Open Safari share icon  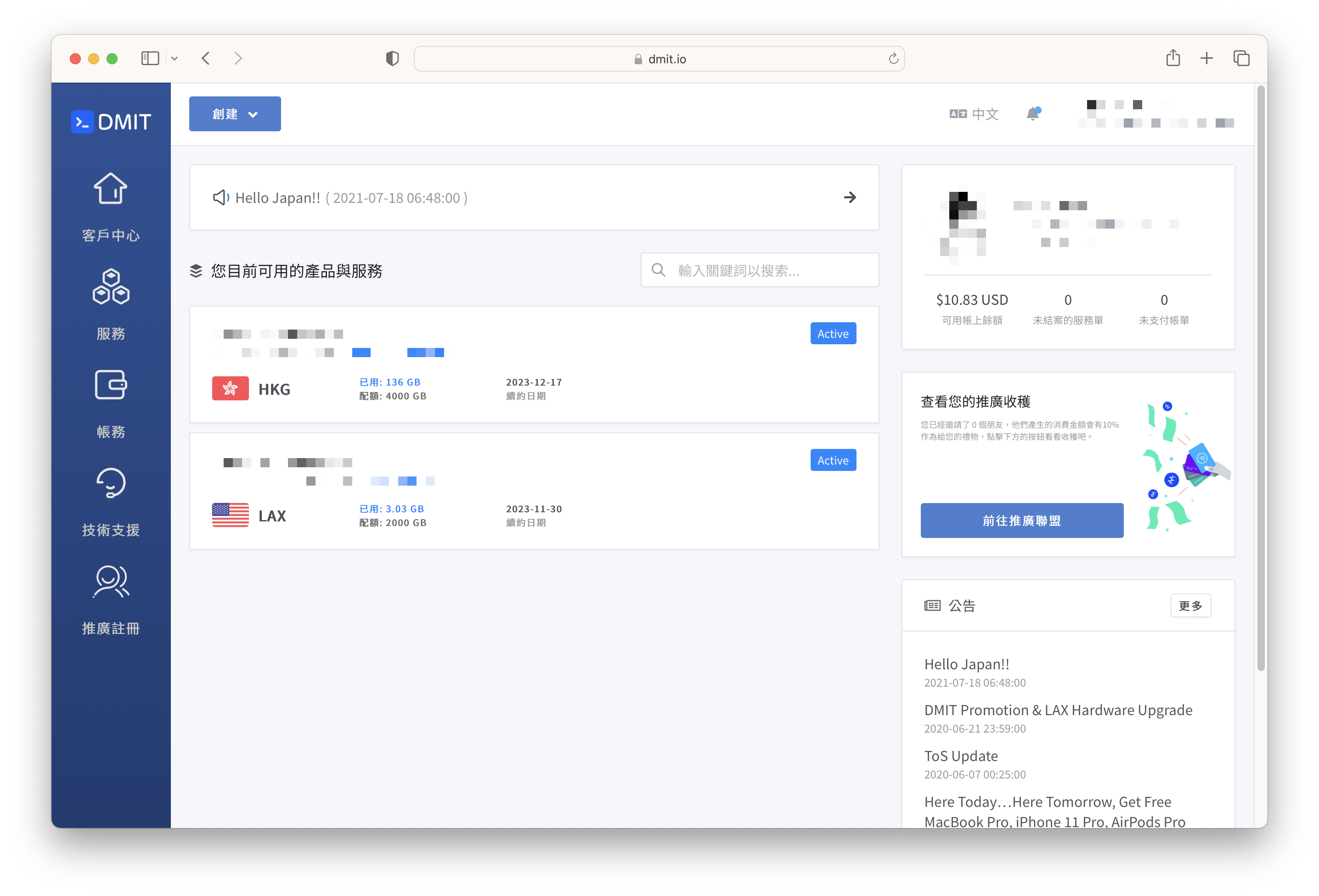[1173, 58]
